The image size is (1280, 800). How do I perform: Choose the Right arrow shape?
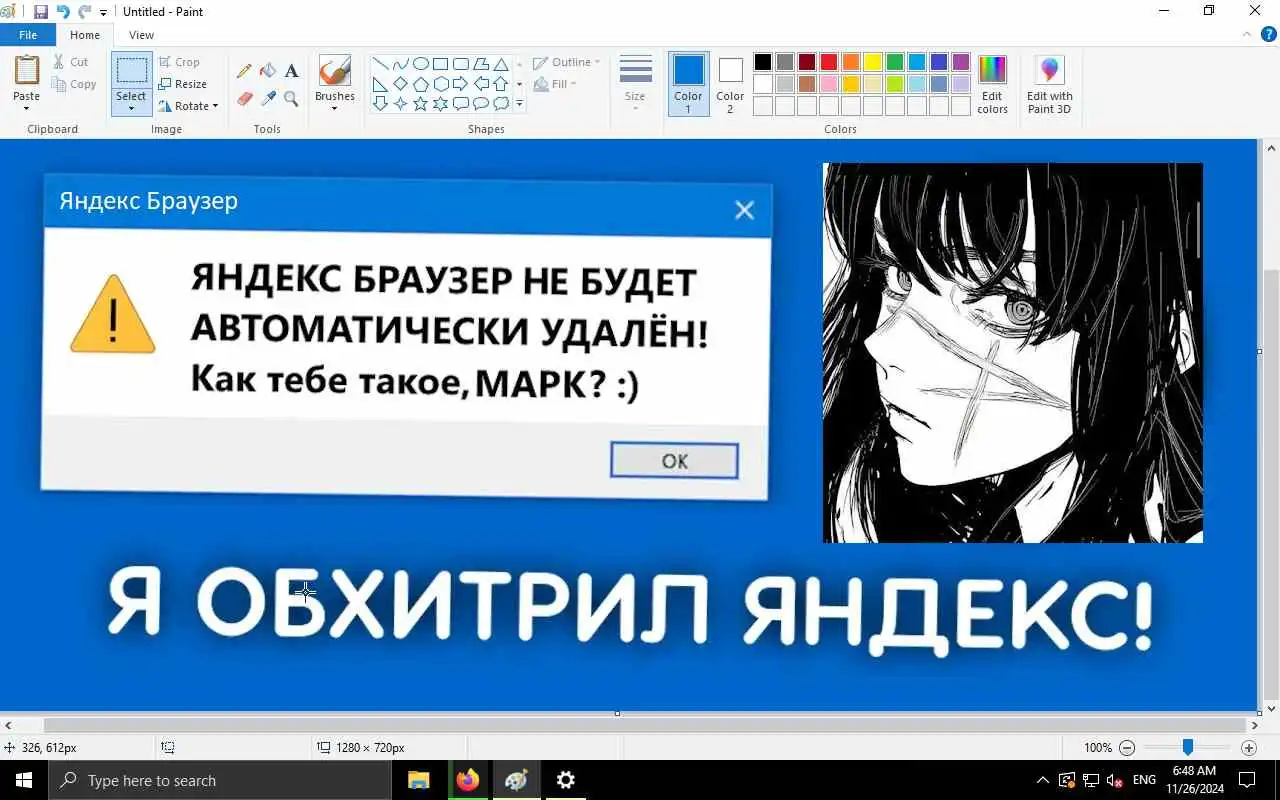coord(461,84)
